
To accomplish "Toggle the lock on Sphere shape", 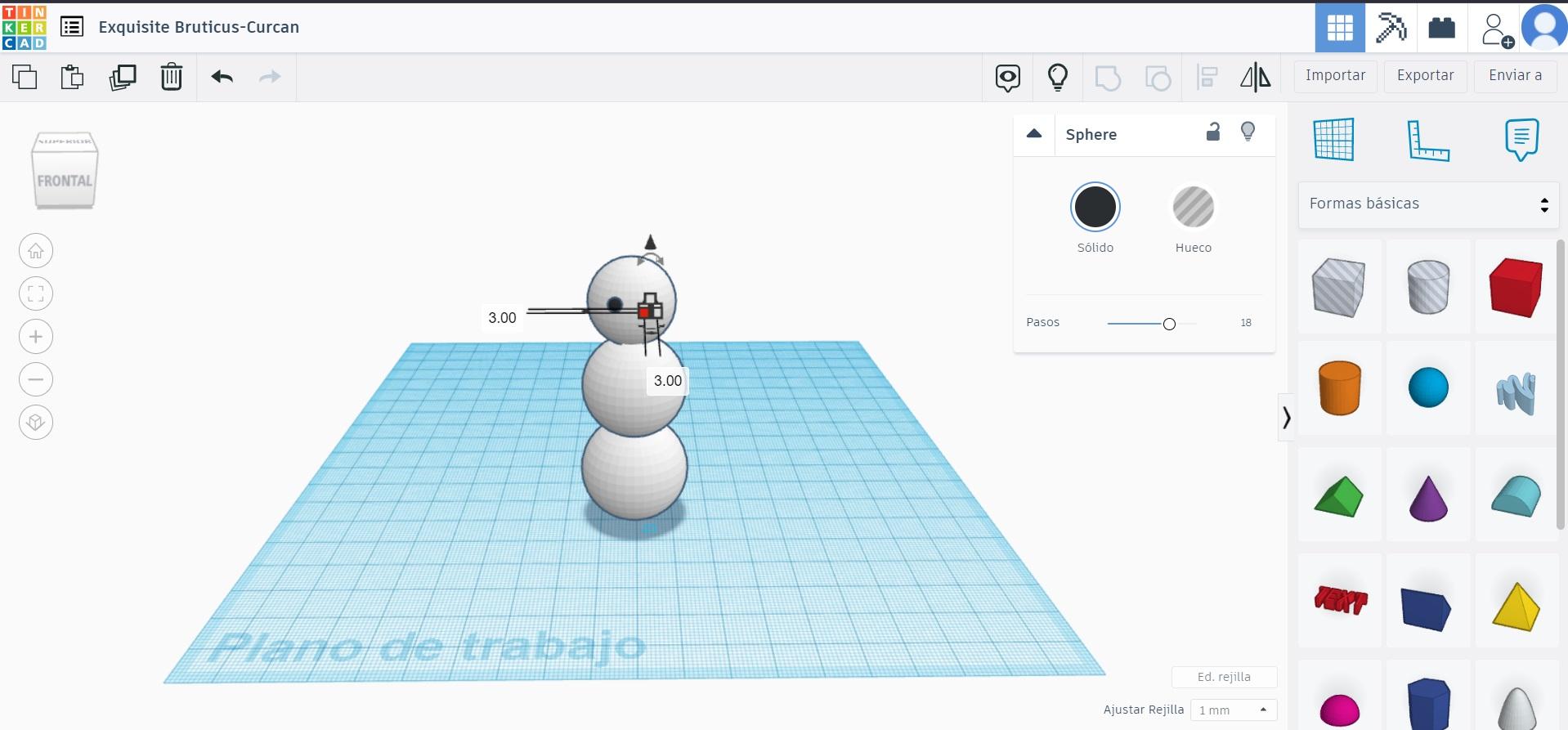I will (1213, 132).
